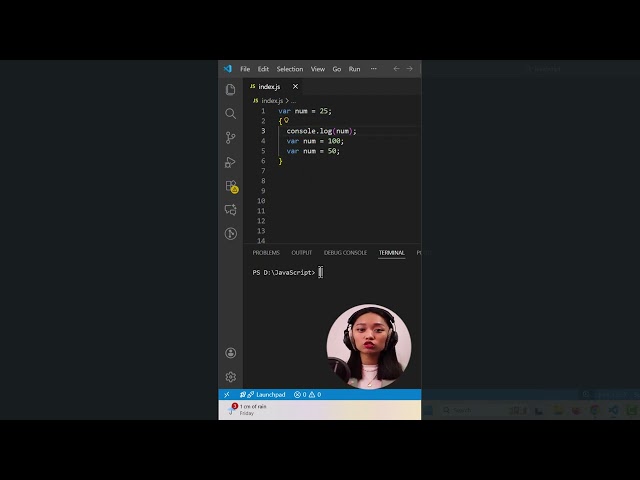The height and width of the screenshot is (480, 640).
Task: Open the File menu
Action: (x=245, y=69)
